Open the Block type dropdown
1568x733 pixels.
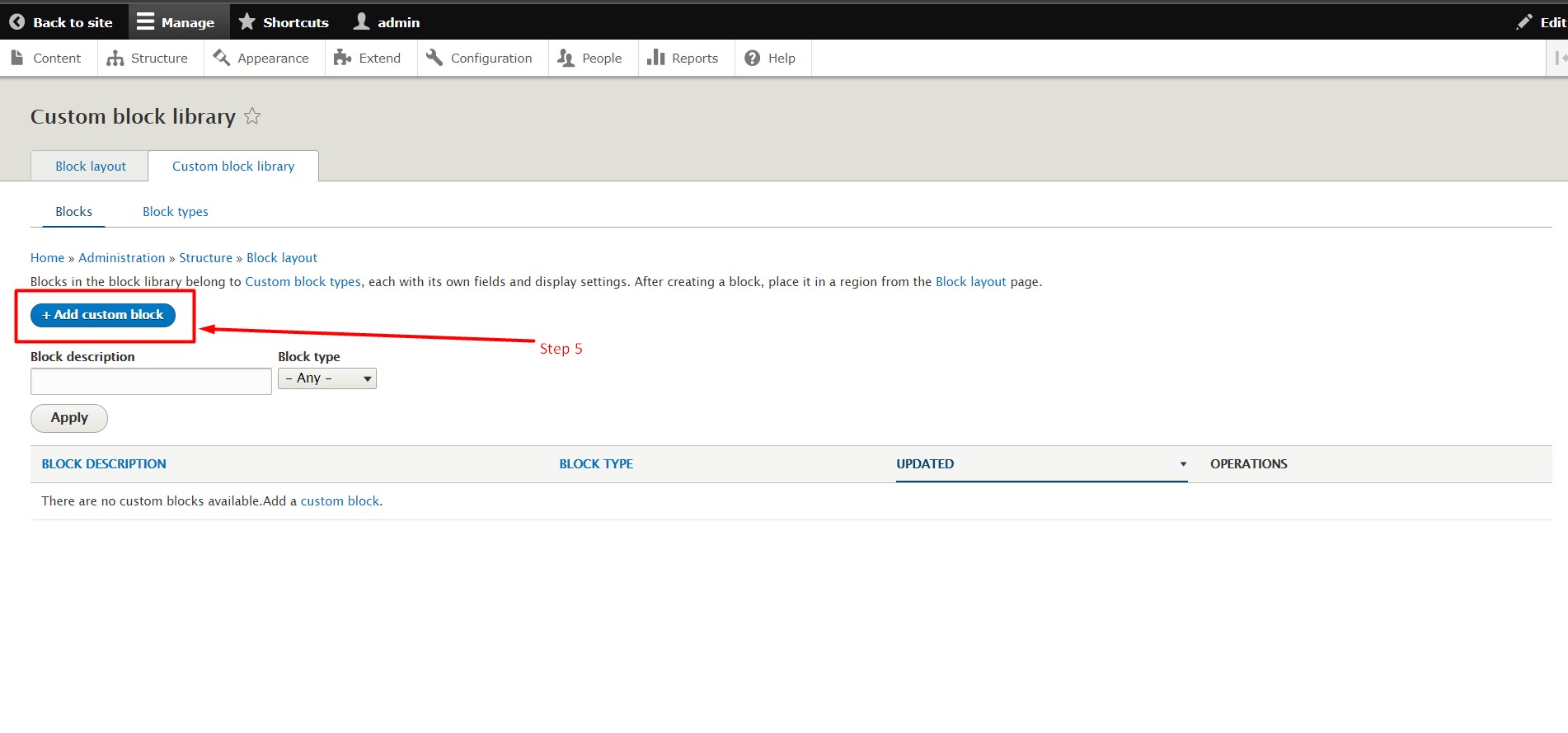point(327,378)
